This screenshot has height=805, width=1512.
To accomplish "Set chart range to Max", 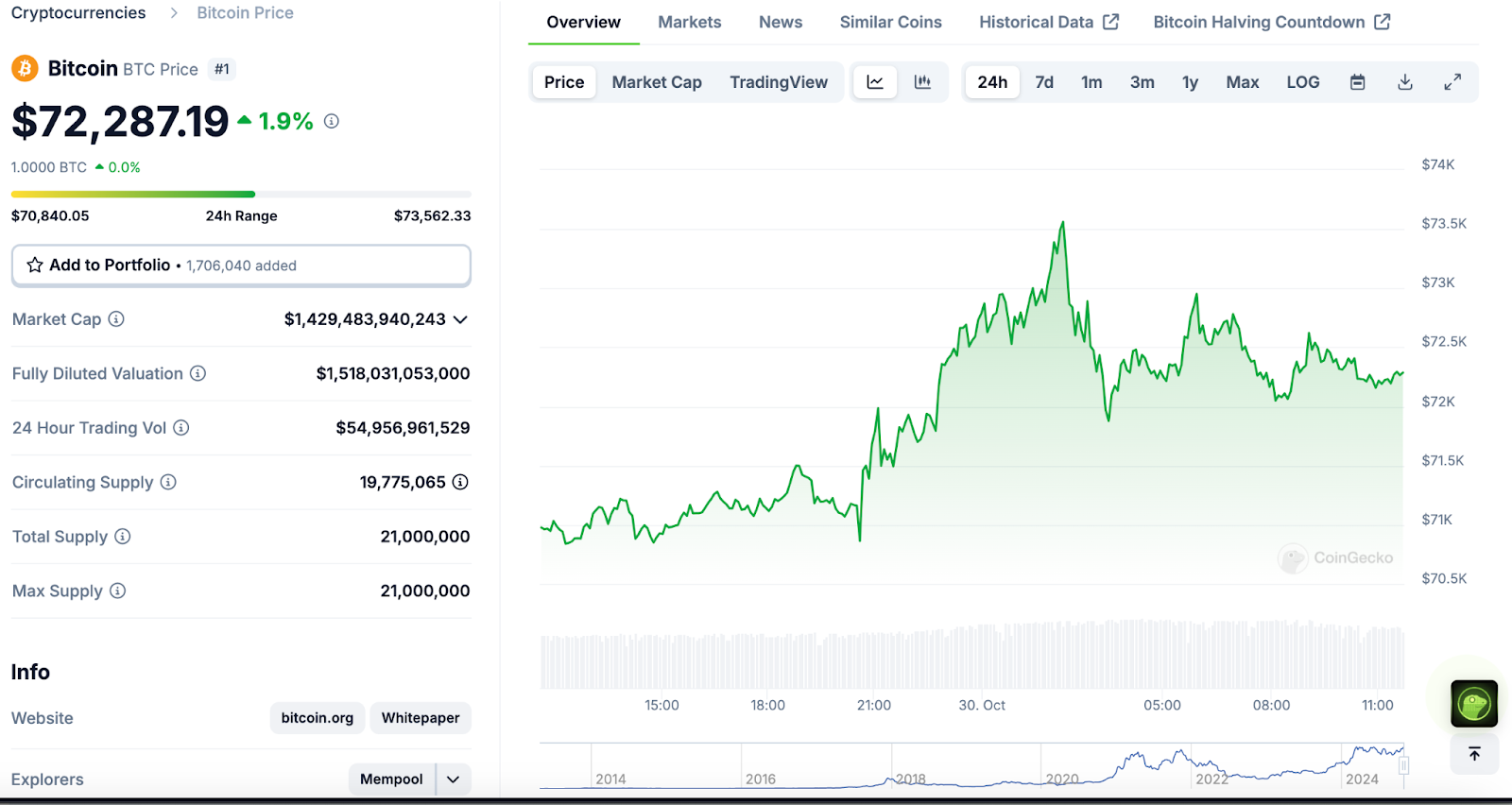I will pyautogui.click(x=1243, y=82).
